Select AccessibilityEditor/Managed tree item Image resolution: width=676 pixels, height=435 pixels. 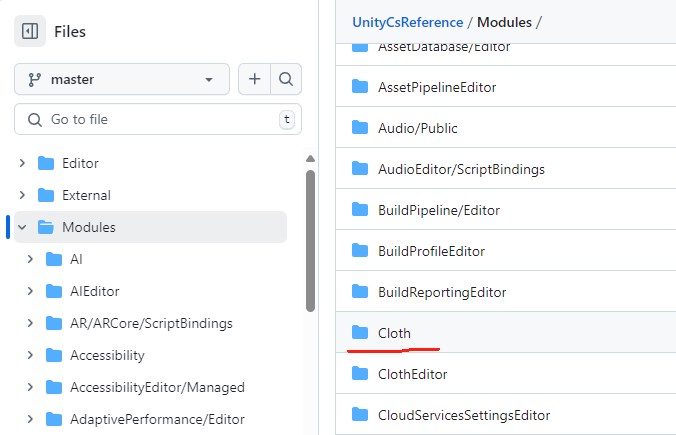pyautogui.click(x=157, y=387)
